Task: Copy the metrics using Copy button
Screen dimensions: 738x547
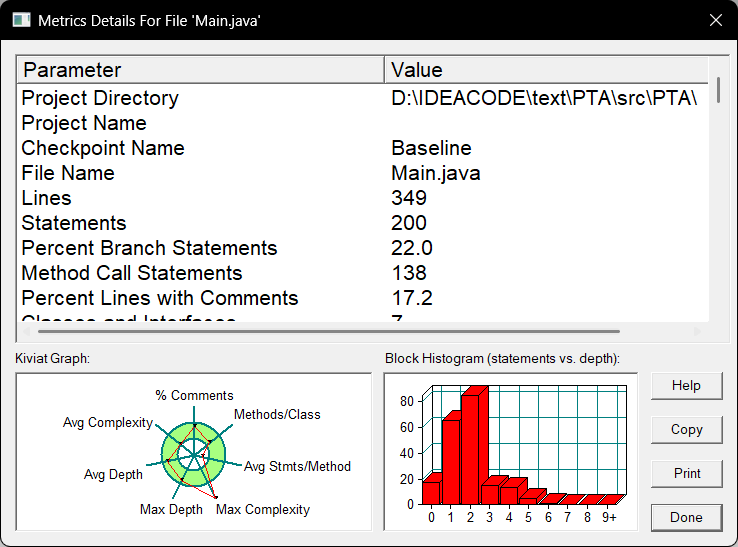Action: (686, 429)
